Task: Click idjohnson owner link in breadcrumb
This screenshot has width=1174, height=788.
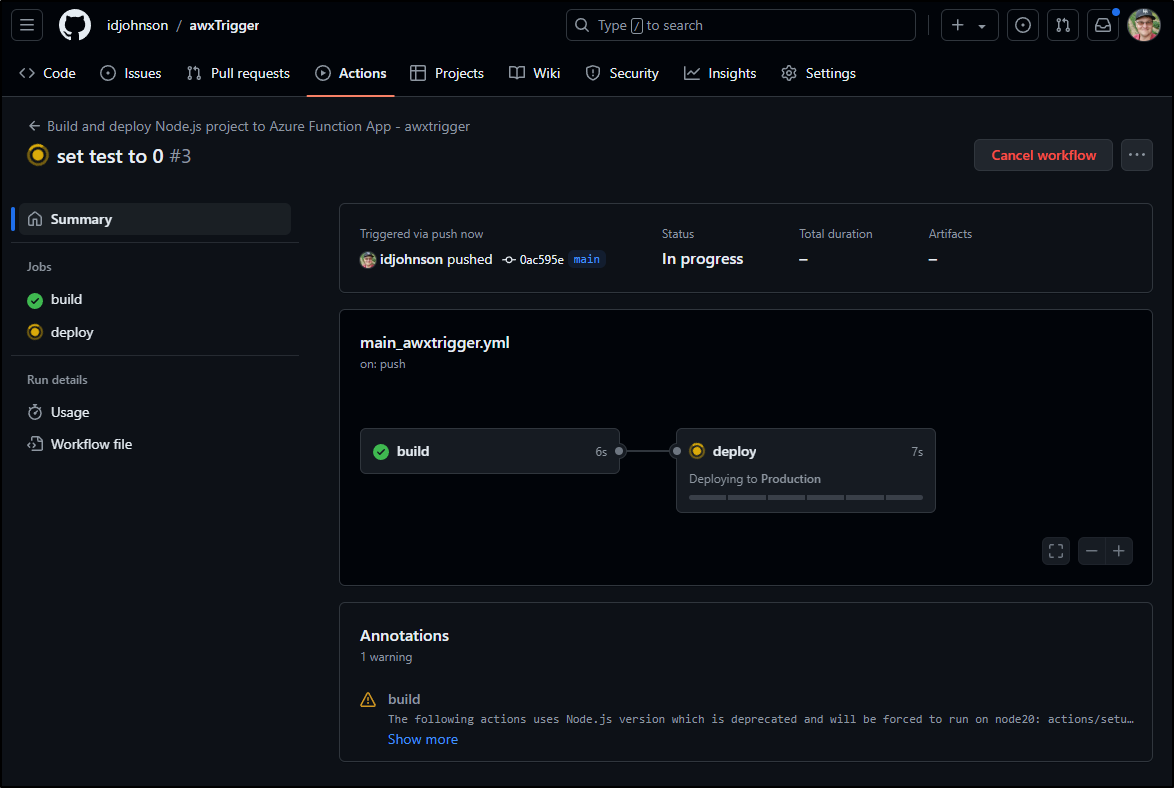Action: (138, 25)
